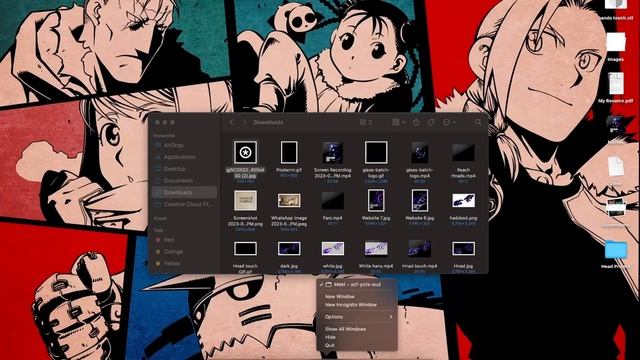Open the Action ellipsis dropdown in Finder

tap(449, 122)
